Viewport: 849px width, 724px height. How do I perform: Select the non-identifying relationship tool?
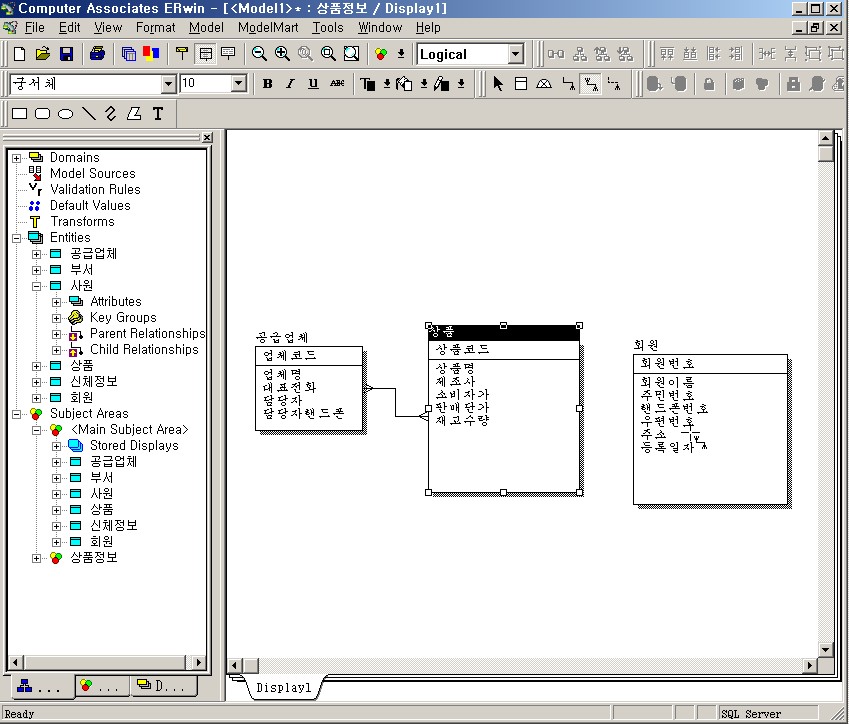click(x=614, y=83)
